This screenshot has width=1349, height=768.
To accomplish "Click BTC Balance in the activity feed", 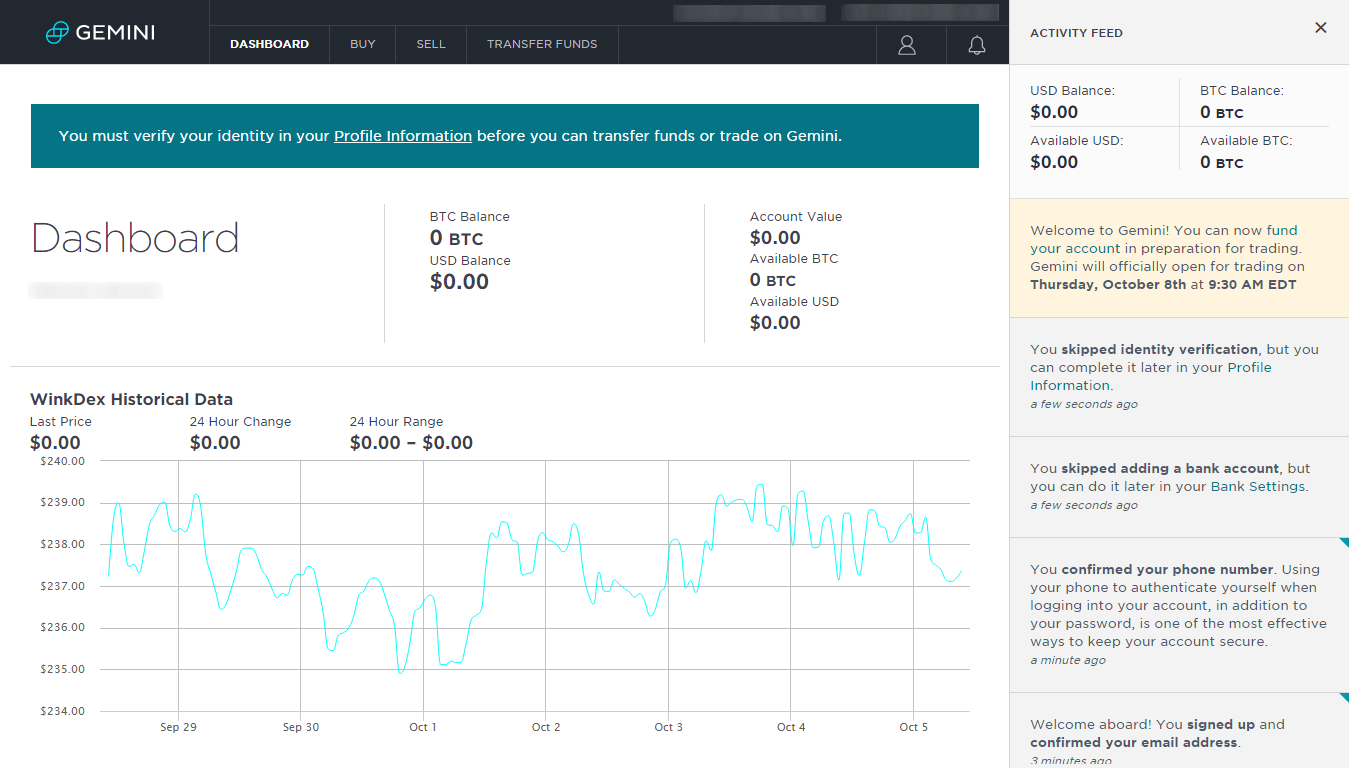I will pos(1242,90).
